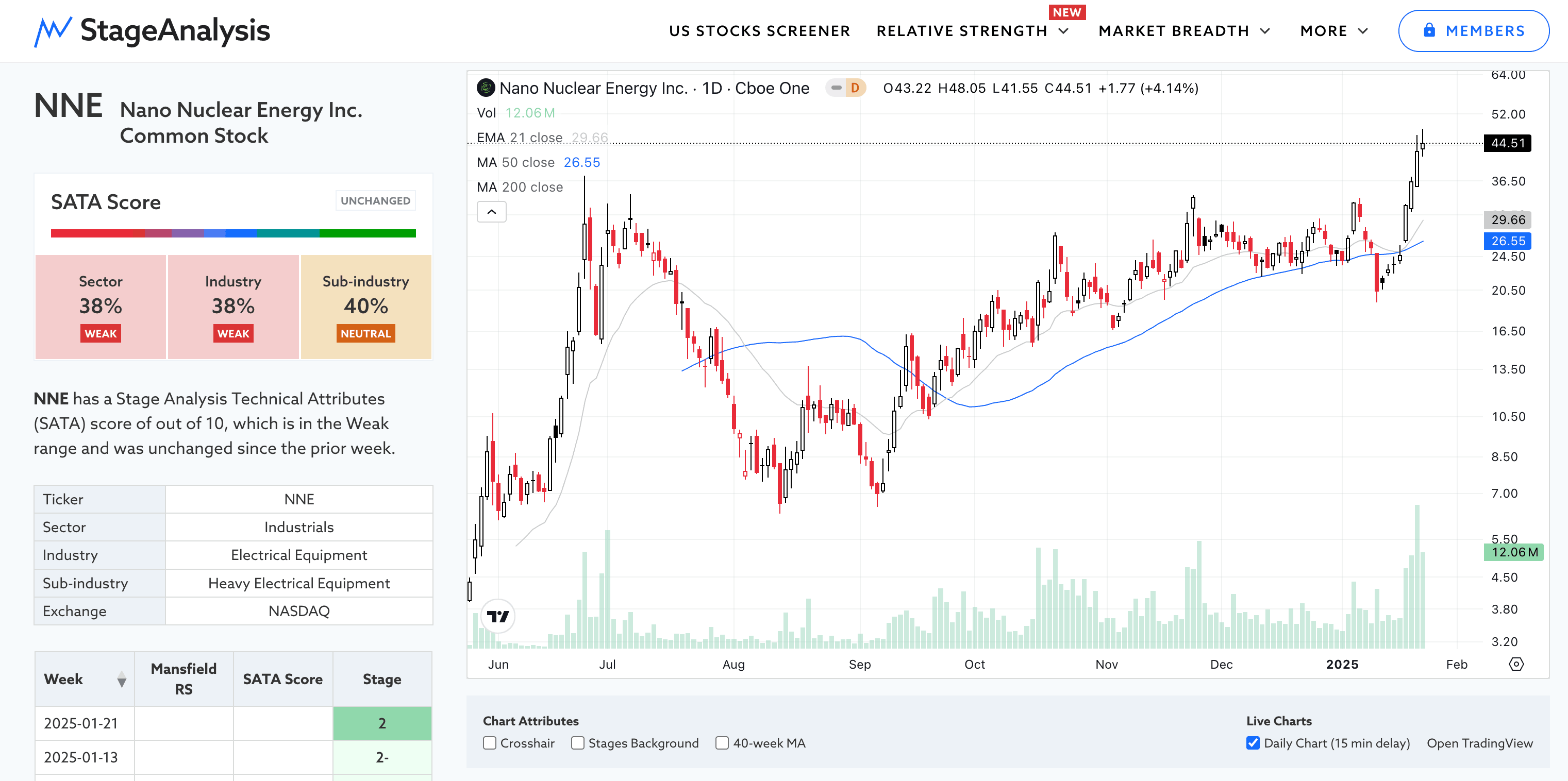Click the 12.06M volume axis label
This screenshot has height=781, width=1568.
pyautogui.click(x=1514, y=552)
